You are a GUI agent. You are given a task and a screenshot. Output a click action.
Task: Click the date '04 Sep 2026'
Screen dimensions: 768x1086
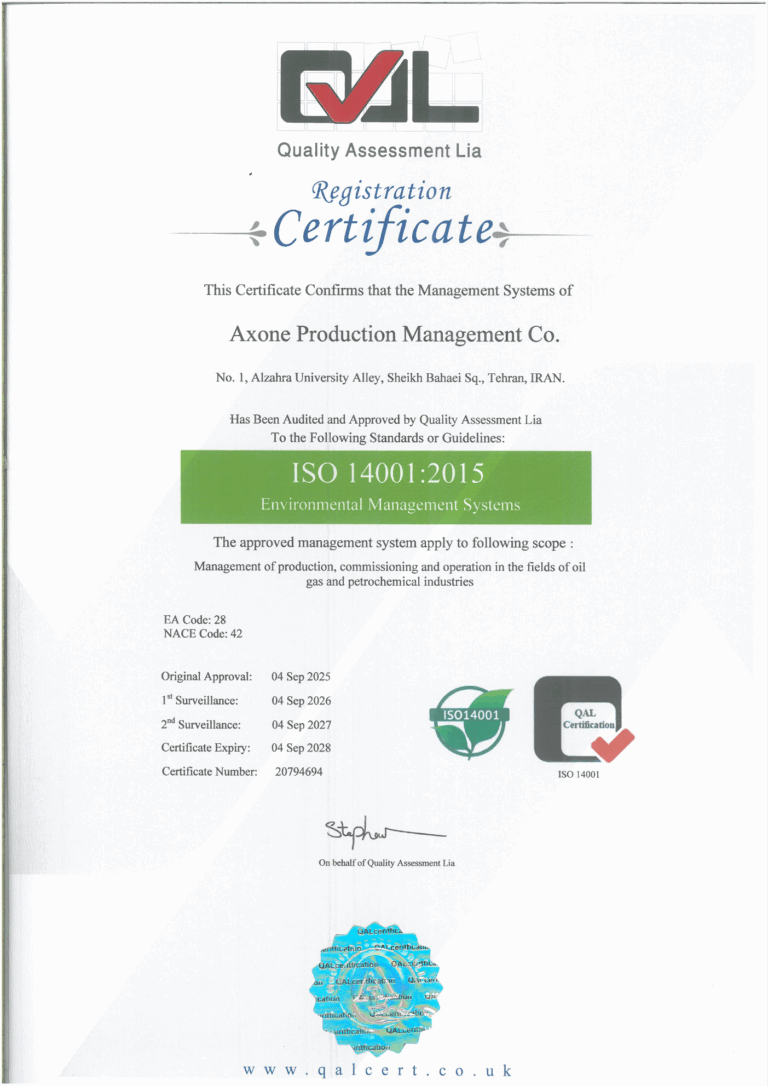pos(301,701)
